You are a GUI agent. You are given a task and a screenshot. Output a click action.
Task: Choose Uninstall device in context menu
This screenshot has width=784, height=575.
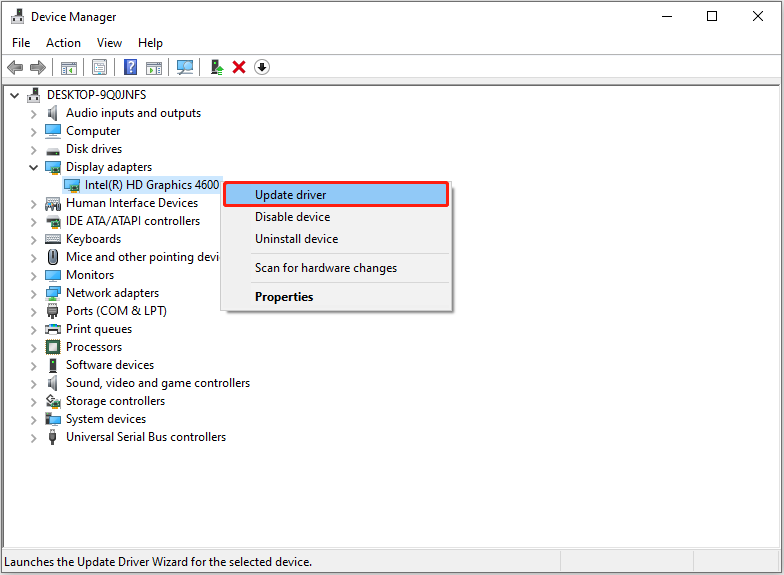point(336,239)
